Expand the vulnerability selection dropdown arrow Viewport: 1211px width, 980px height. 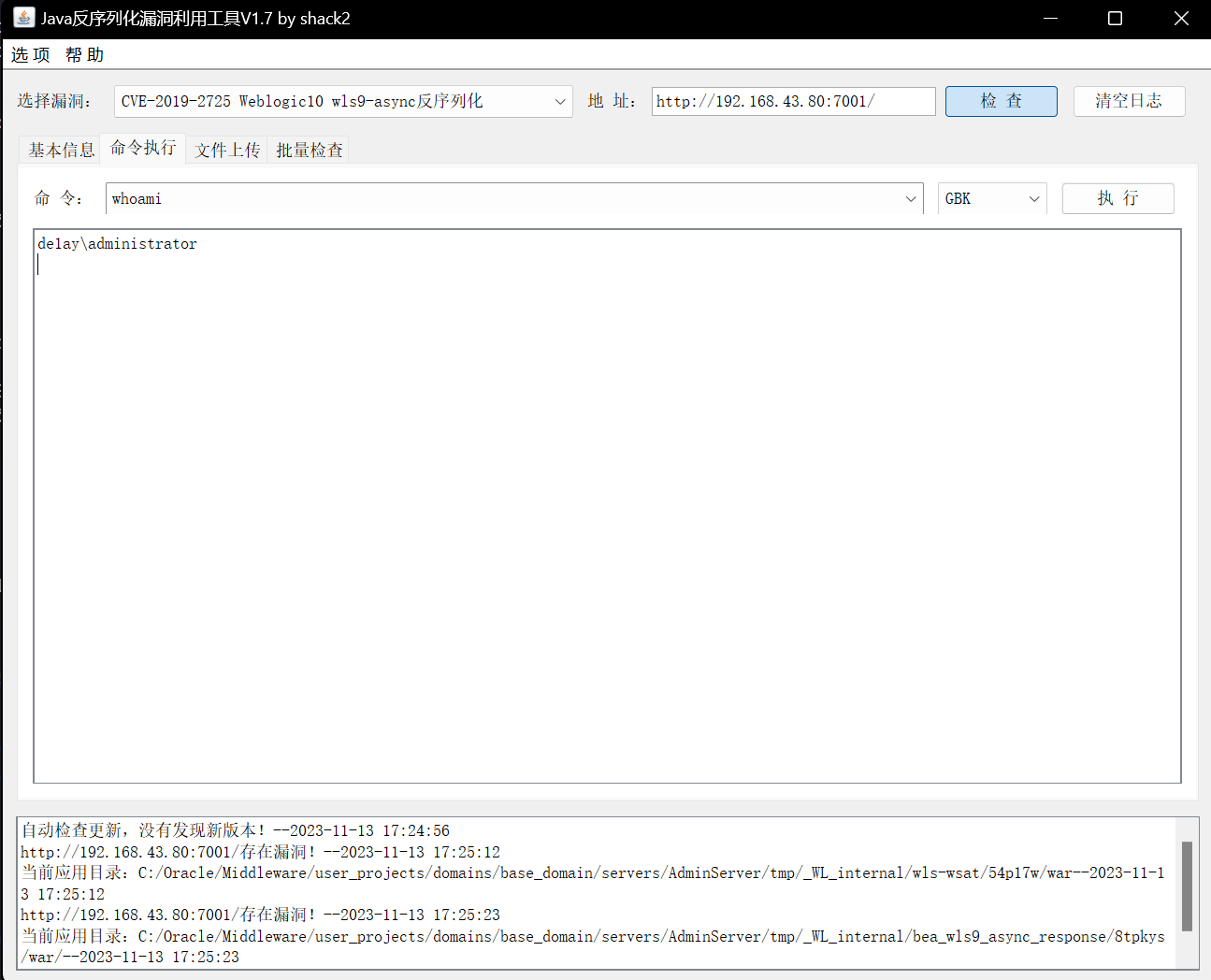click(x=559, y=101)
